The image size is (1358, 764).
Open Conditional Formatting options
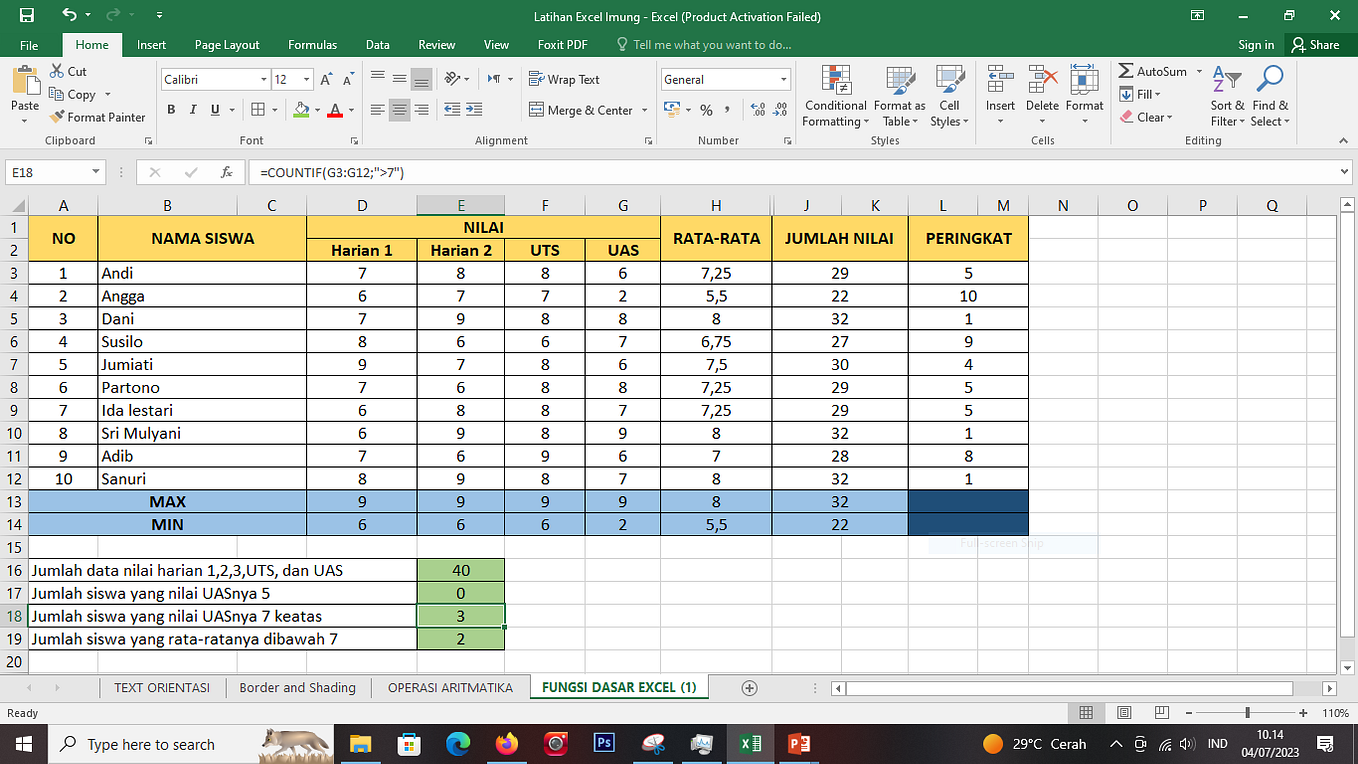[x=835, y=97]
